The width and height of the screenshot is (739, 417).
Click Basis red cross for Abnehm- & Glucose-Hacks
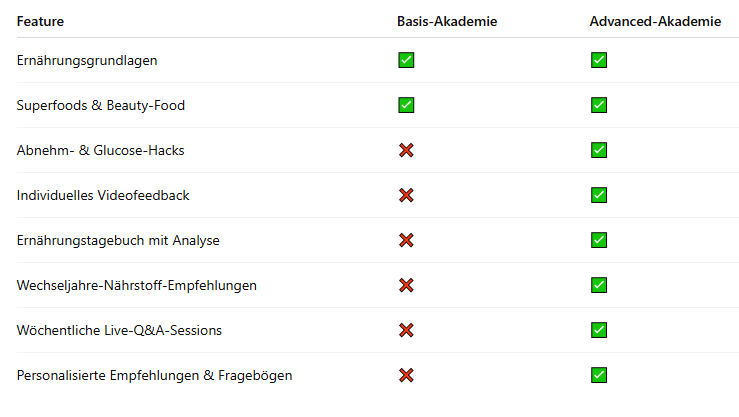coord(406,150)
